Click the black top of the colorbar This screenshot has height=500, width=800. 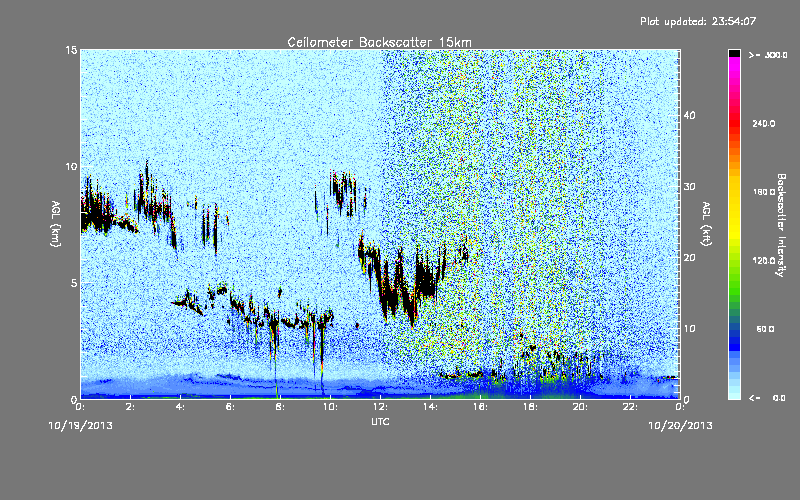click(x=734, y=53)
